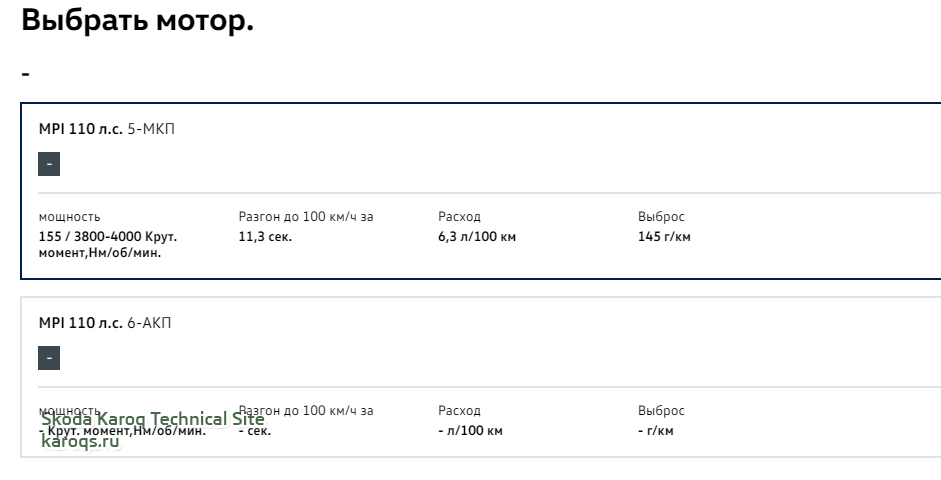Click the MPI 110 л.с. 6-АКП title

[x=105, y=323]
